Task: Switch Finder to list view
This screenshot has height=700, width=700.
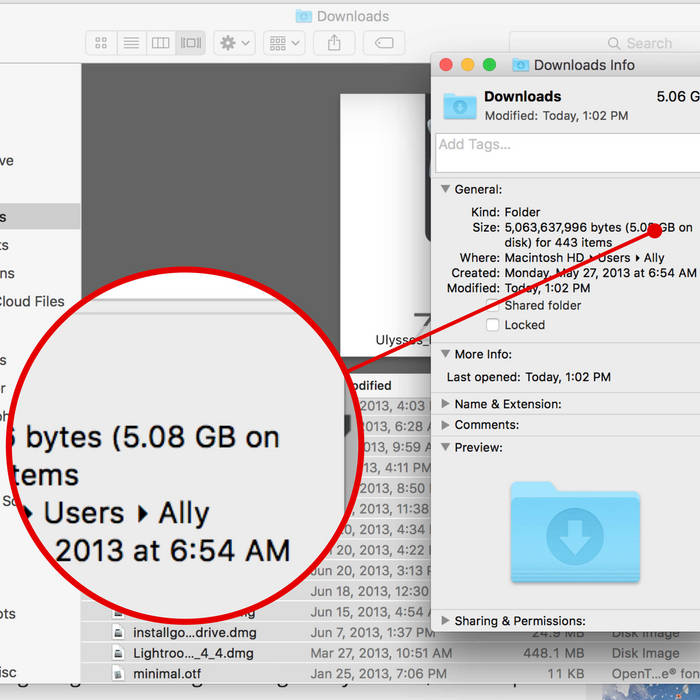Action: tap(131, 43)
